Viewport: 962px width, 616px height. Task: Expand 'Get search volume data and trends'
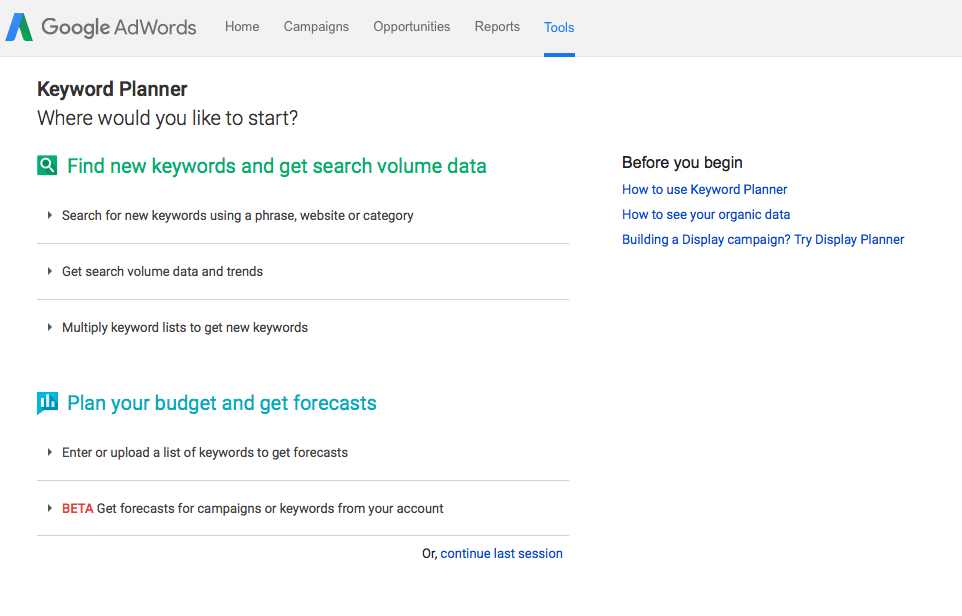point(162,271)
